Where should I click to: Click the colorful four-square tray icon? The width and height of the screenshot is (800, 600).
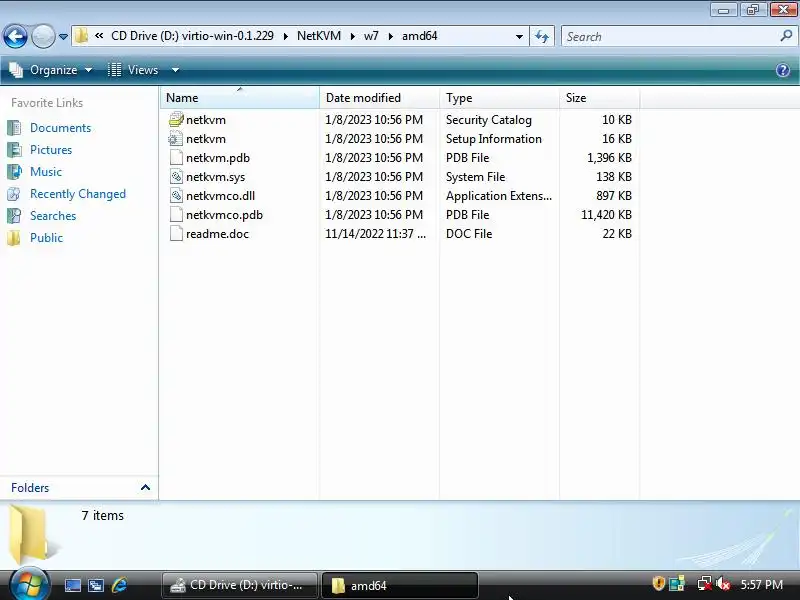click(x=677, y=584)
